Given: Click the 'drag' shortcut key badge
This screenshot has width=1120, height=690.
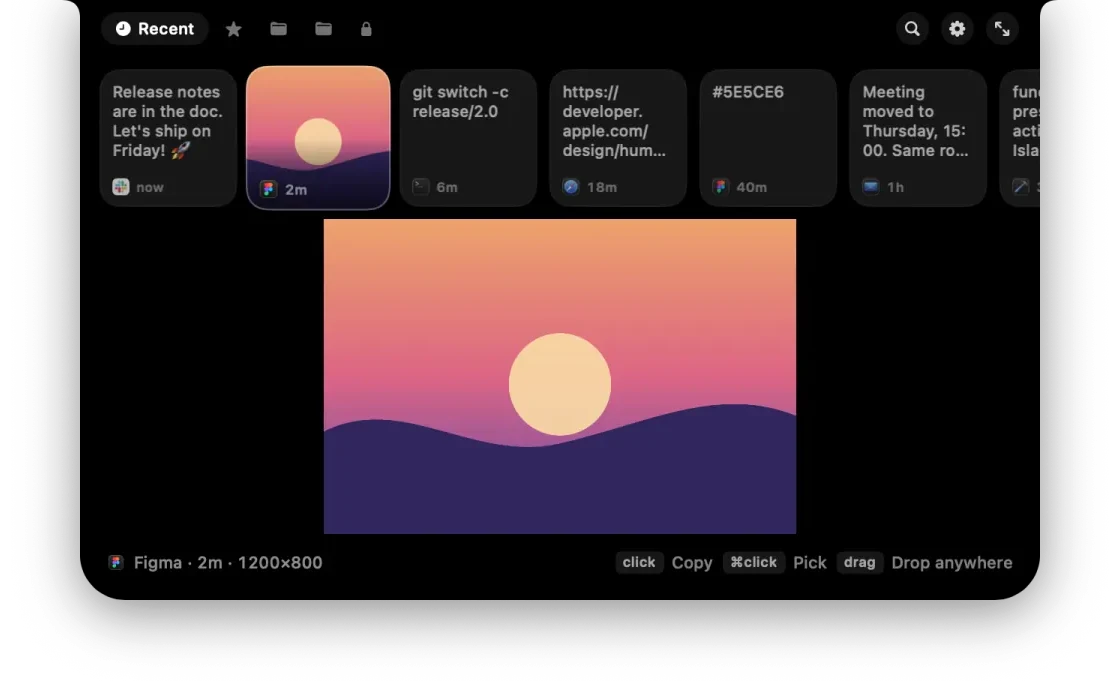Looking at the screenshot, I should 860,562.
